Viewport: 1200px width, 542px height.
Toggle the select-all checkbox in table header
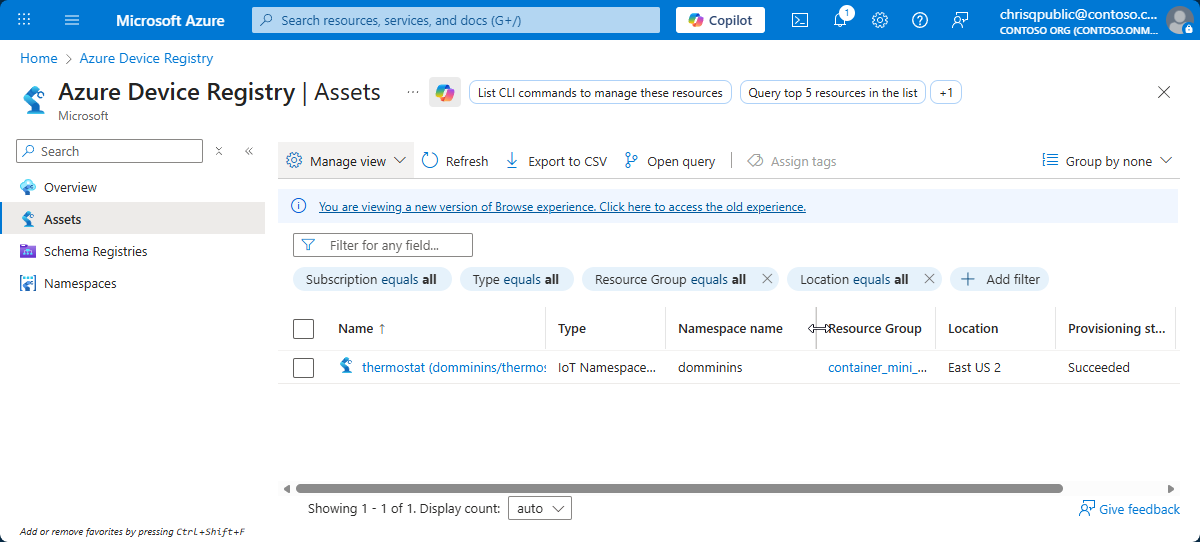pos(304,328)
